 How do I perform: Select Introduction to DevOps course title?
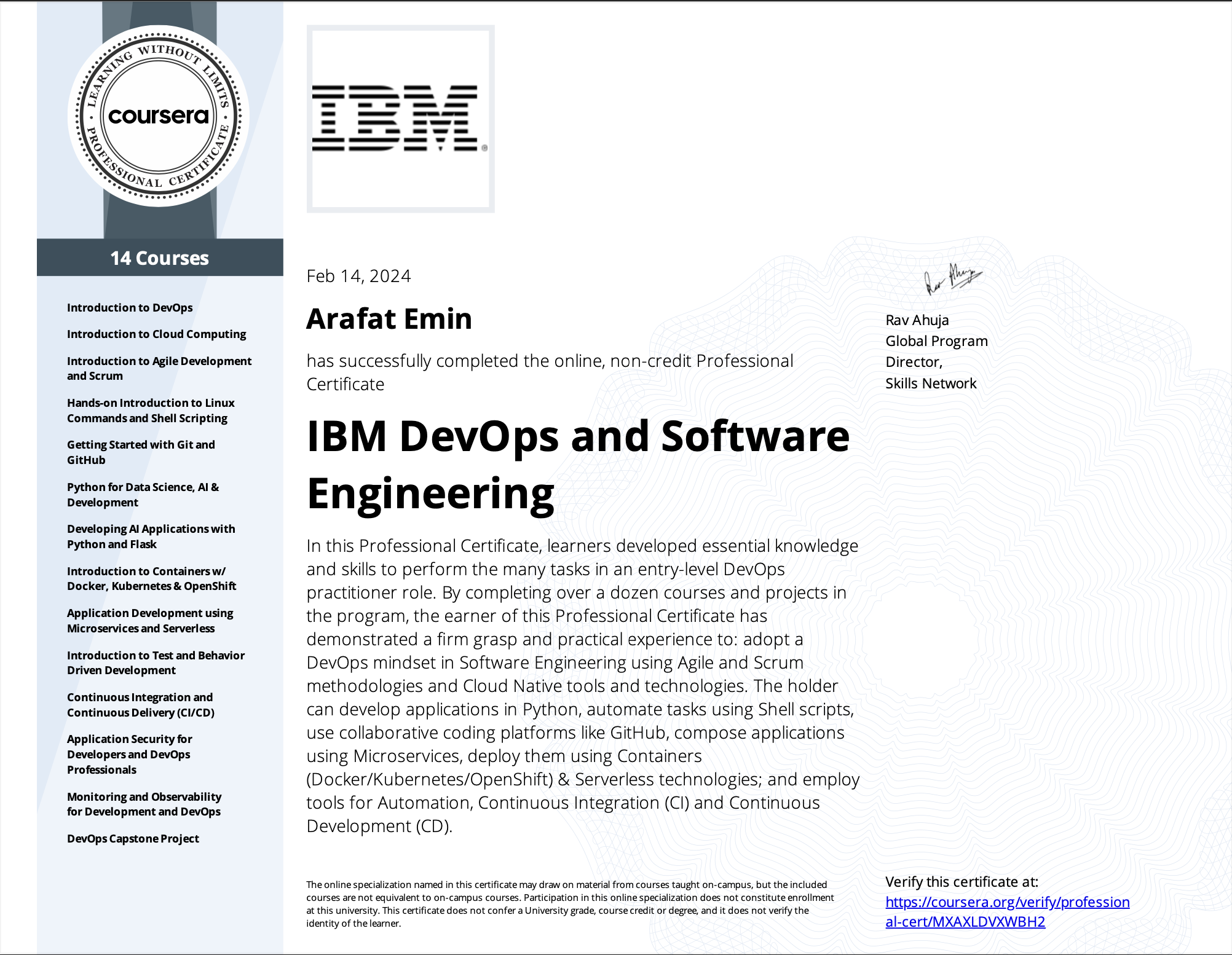click(x=130, y=307)
